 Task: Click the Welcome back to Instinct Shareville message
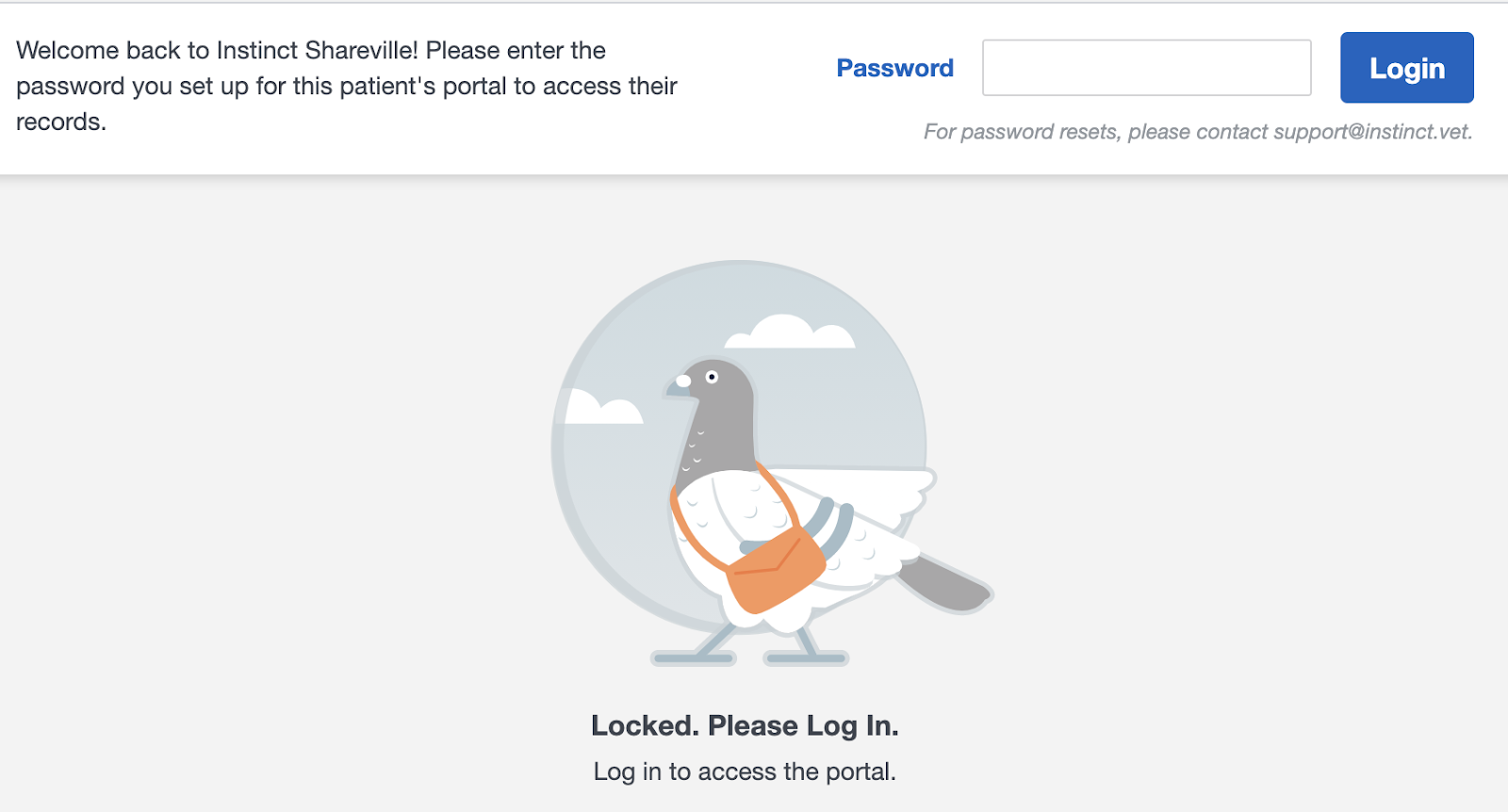pos(347,86)
